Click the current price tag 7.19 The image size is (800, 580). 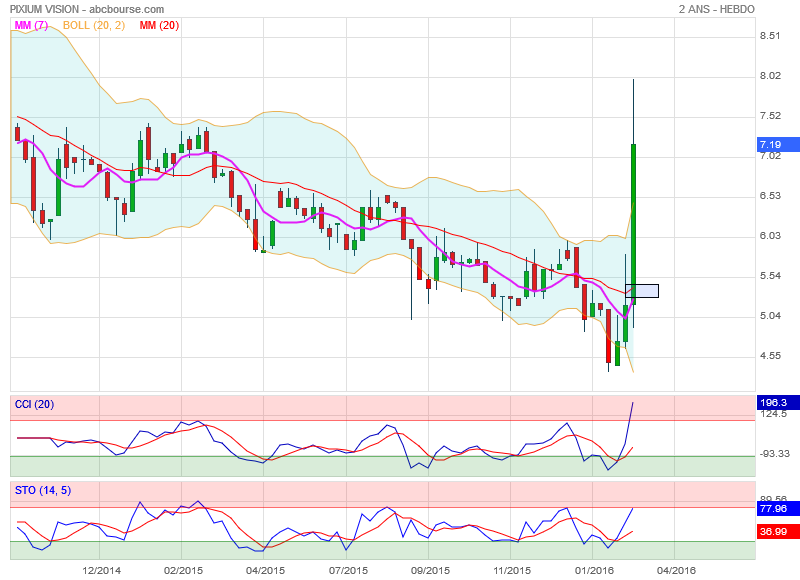click(x=778, y=145)
